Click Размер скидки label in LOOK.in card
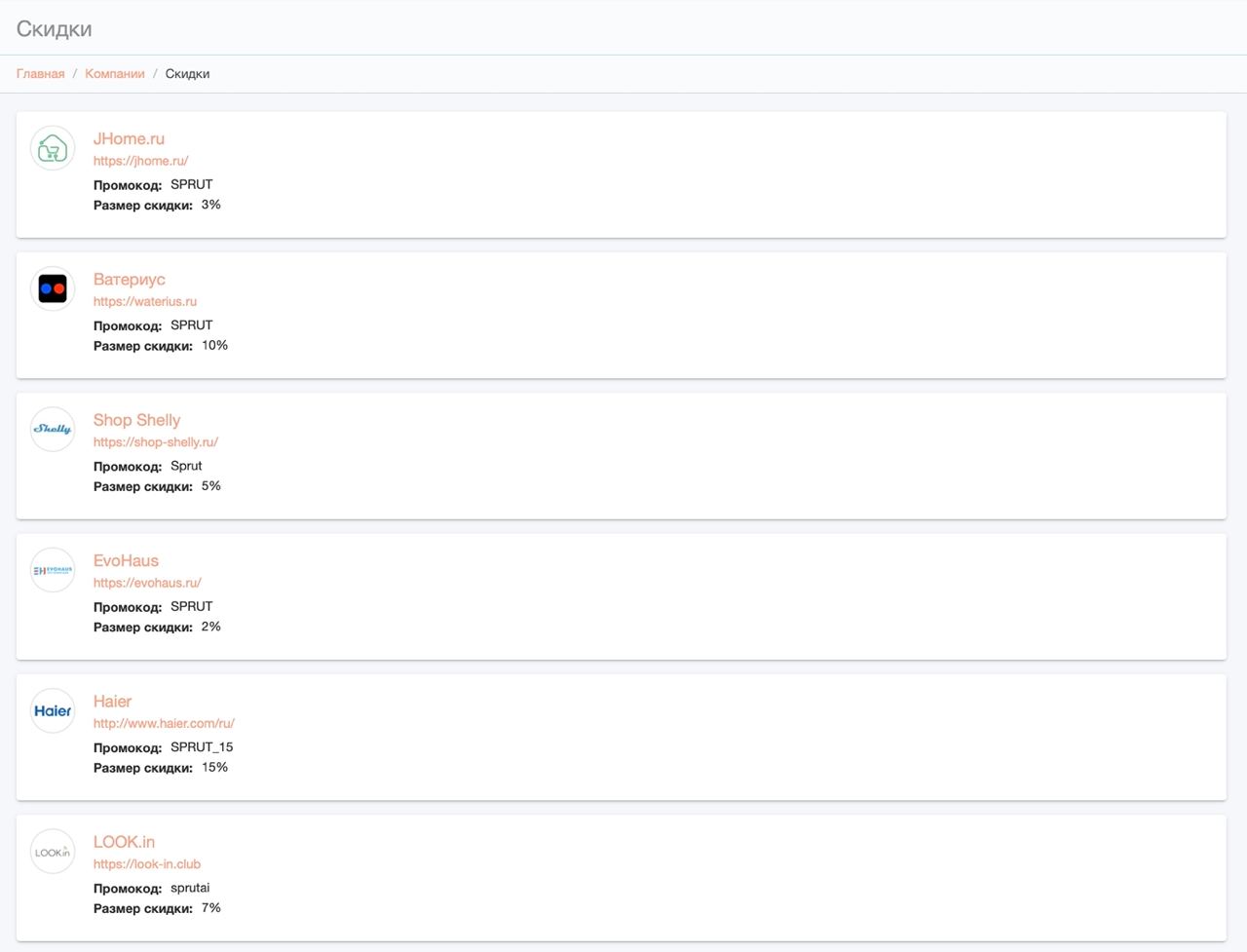The height and width of the screenshot is (952, 1247). click(x=143, y=909)
